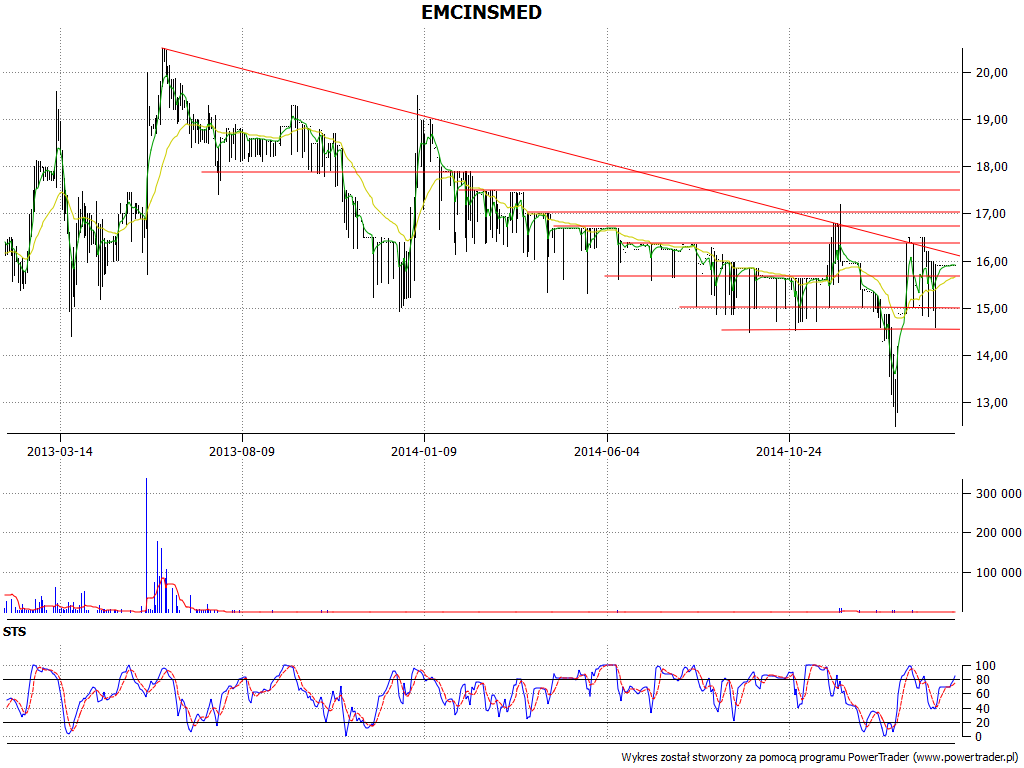Click the 13,00 price axis label
This screenshot has width=1024, height=768.
(x=991, y=402)
